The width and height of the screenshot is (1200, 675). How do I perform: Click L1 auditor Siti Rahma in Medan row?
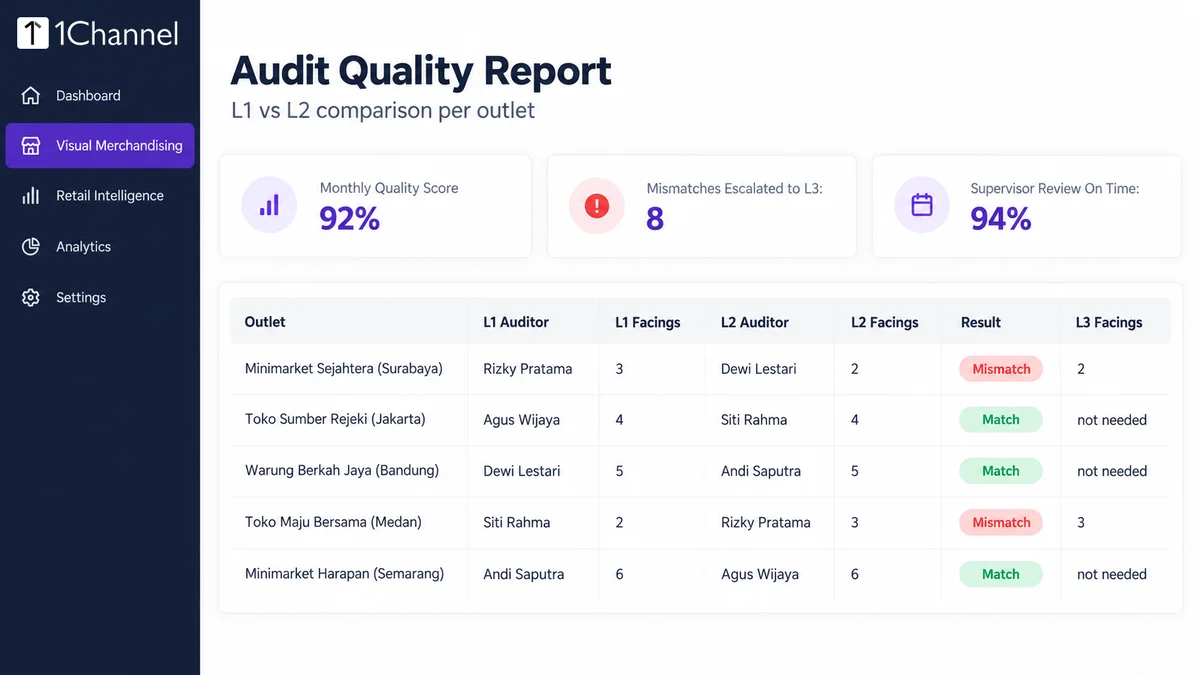pos(517,522)
